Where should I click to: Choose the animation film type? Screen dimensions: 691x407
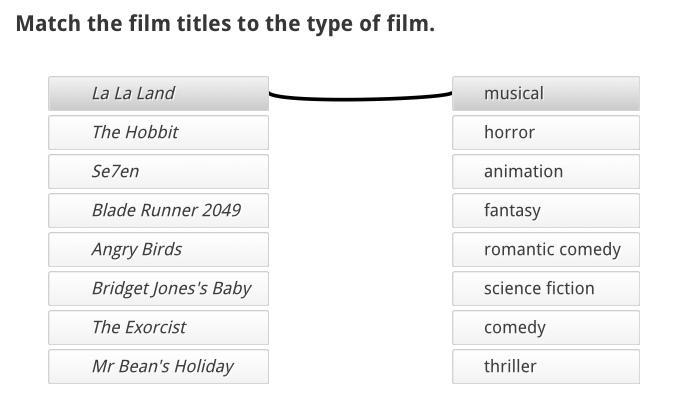click(x=545, y=171)
